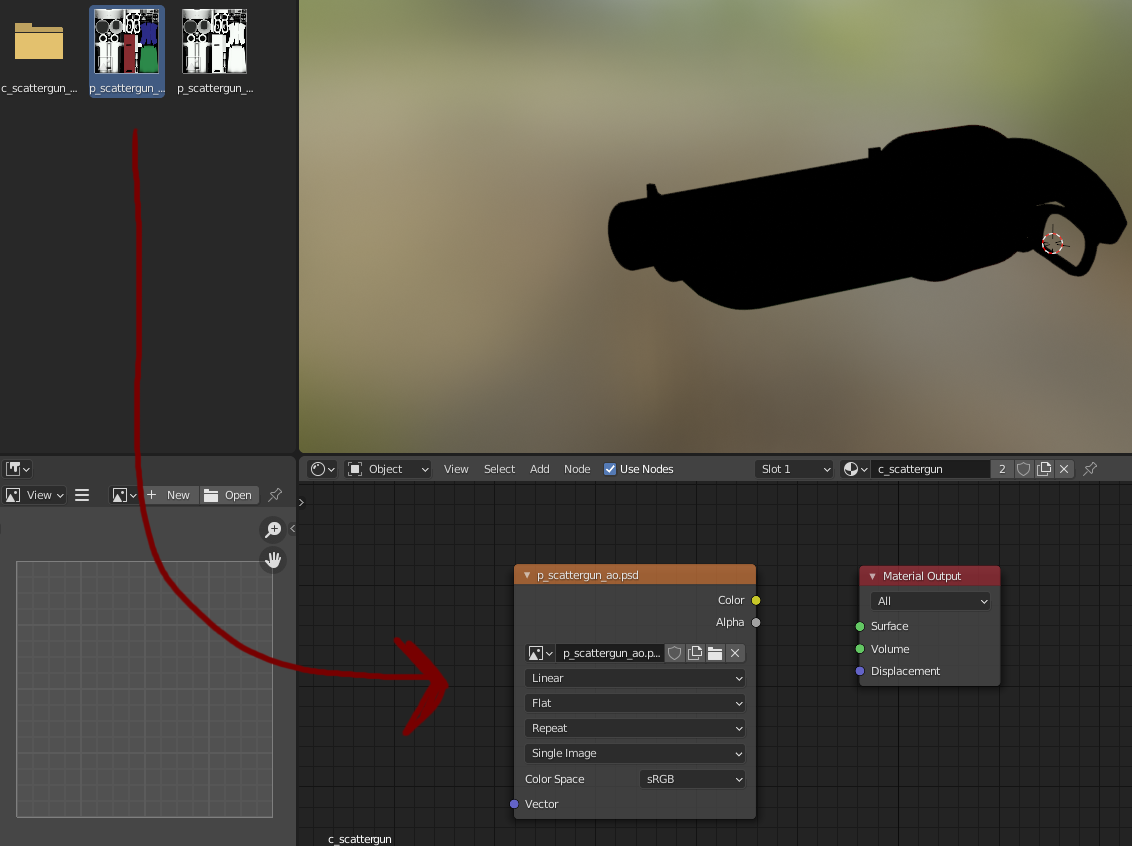Open the Object shader type dropdown
The image size is (1132, 846).
[388, 469]
